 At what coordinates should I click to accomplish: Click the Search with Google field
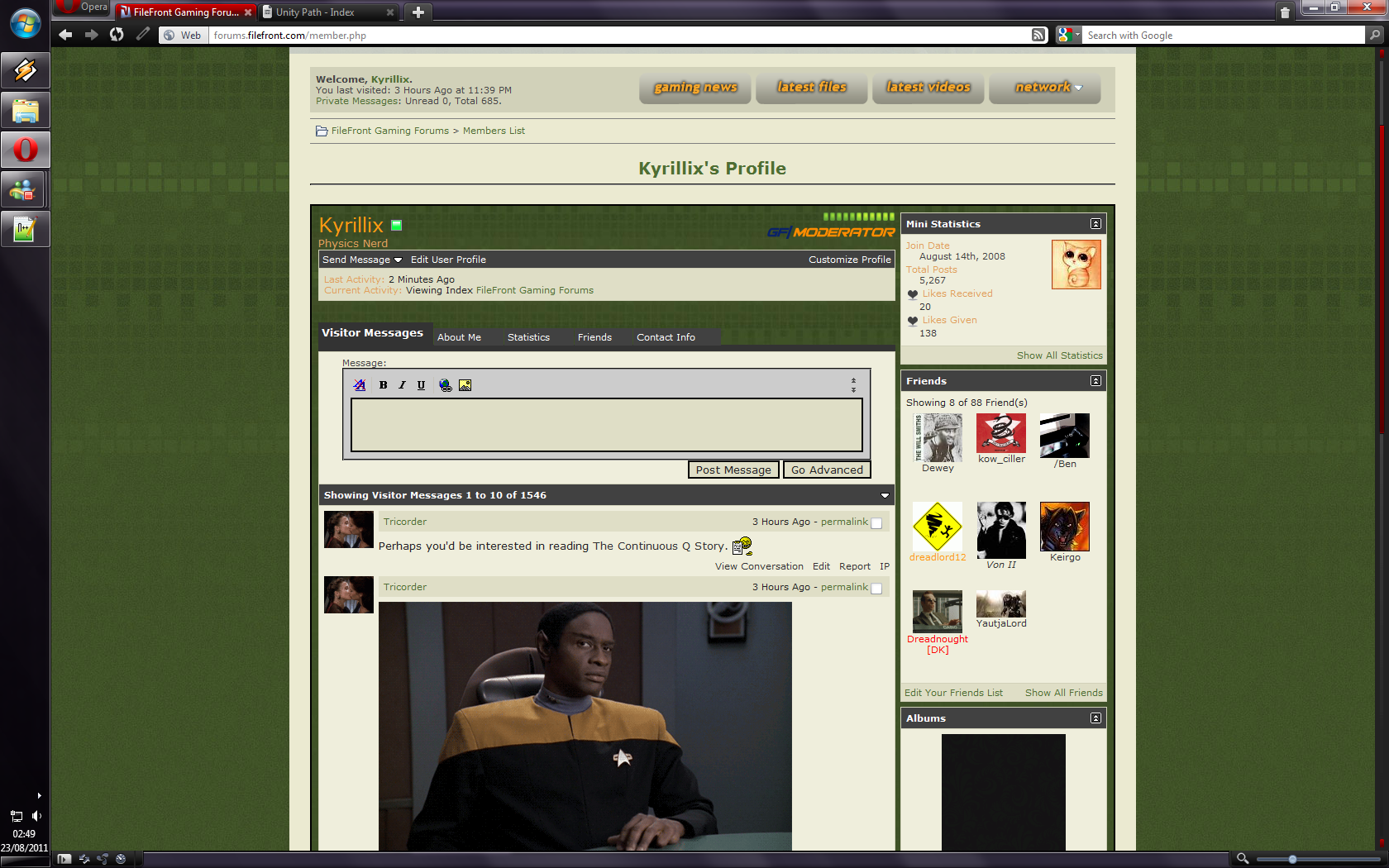pyautogui.click(x=1224, y=36)
